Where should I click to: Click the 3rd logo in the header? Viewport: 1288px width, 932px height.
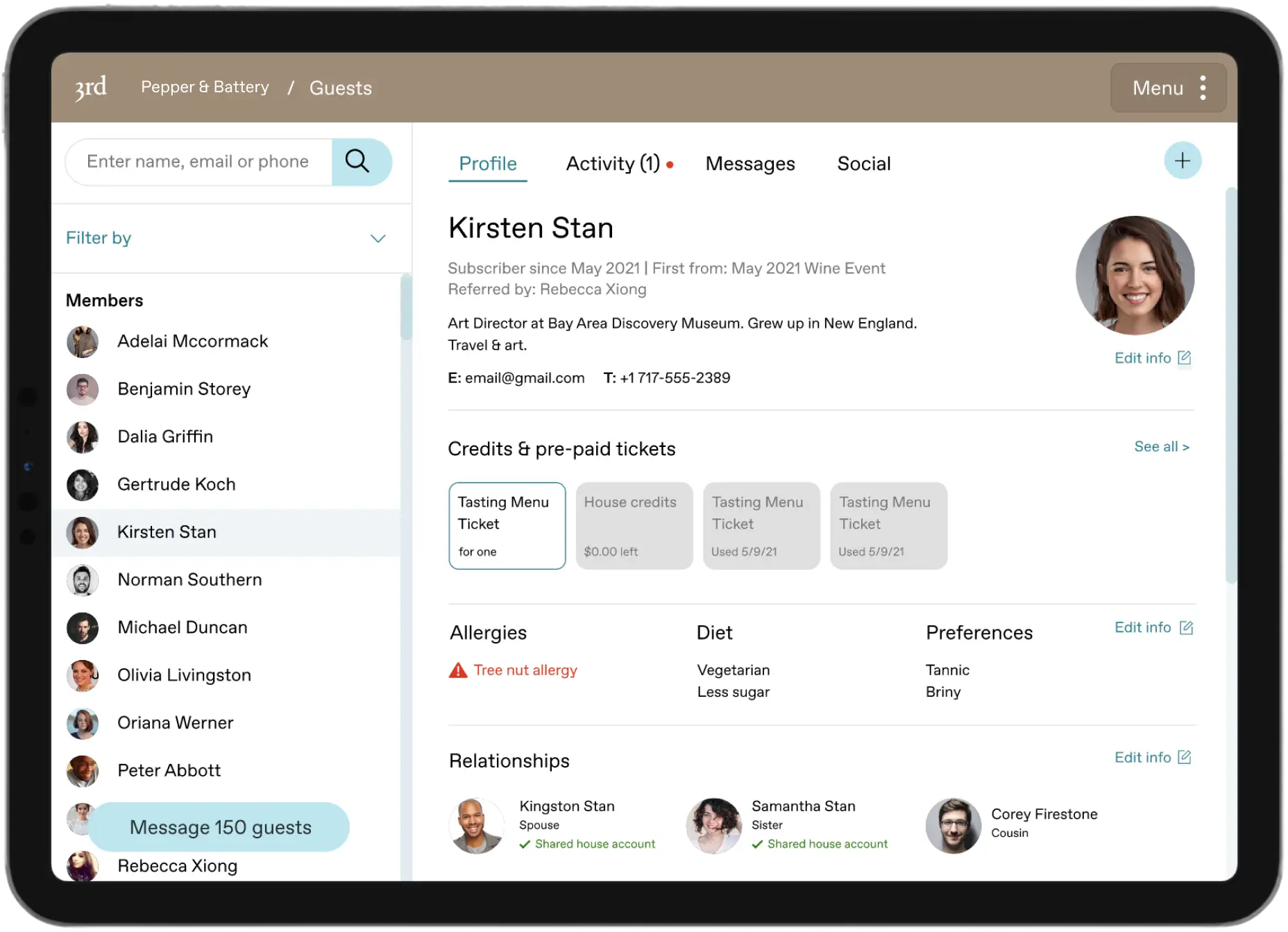90,87
